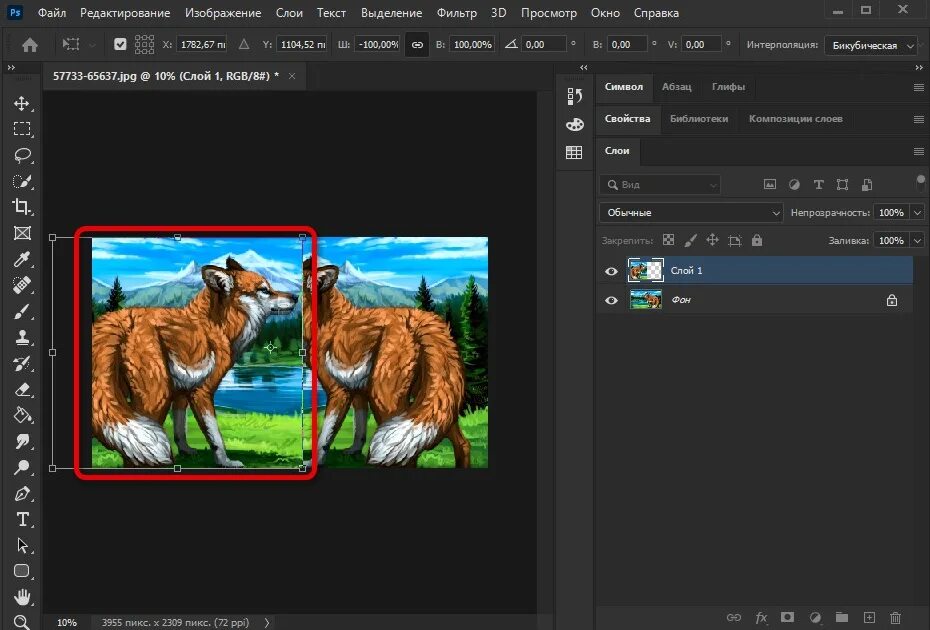Open the Непрозрачность dropdown arrow
Screen dimensions: 930x630
coord(918,212)
